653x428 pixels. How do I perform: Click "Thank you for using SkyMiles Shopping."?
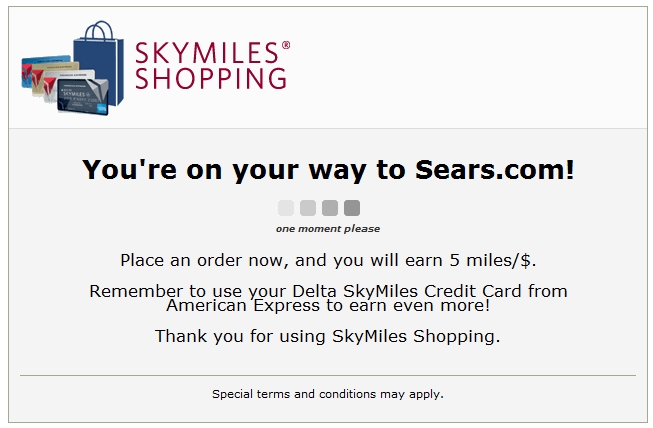click(328, 336)
